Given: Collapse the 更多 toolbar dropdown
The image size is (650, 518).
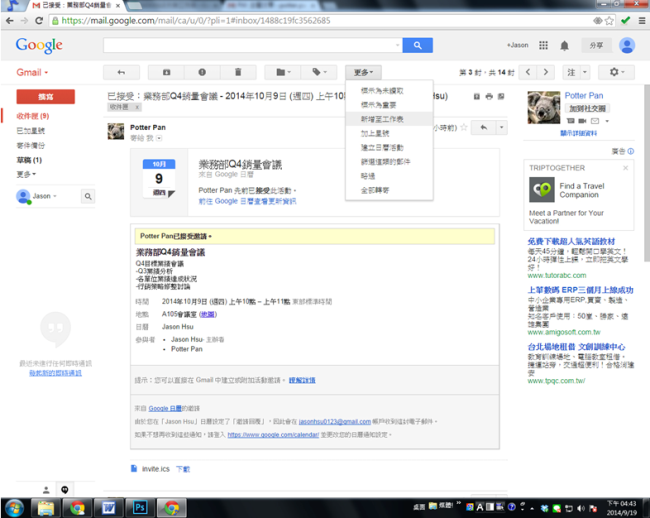Looking at the screenshot, I should (363, 73).
